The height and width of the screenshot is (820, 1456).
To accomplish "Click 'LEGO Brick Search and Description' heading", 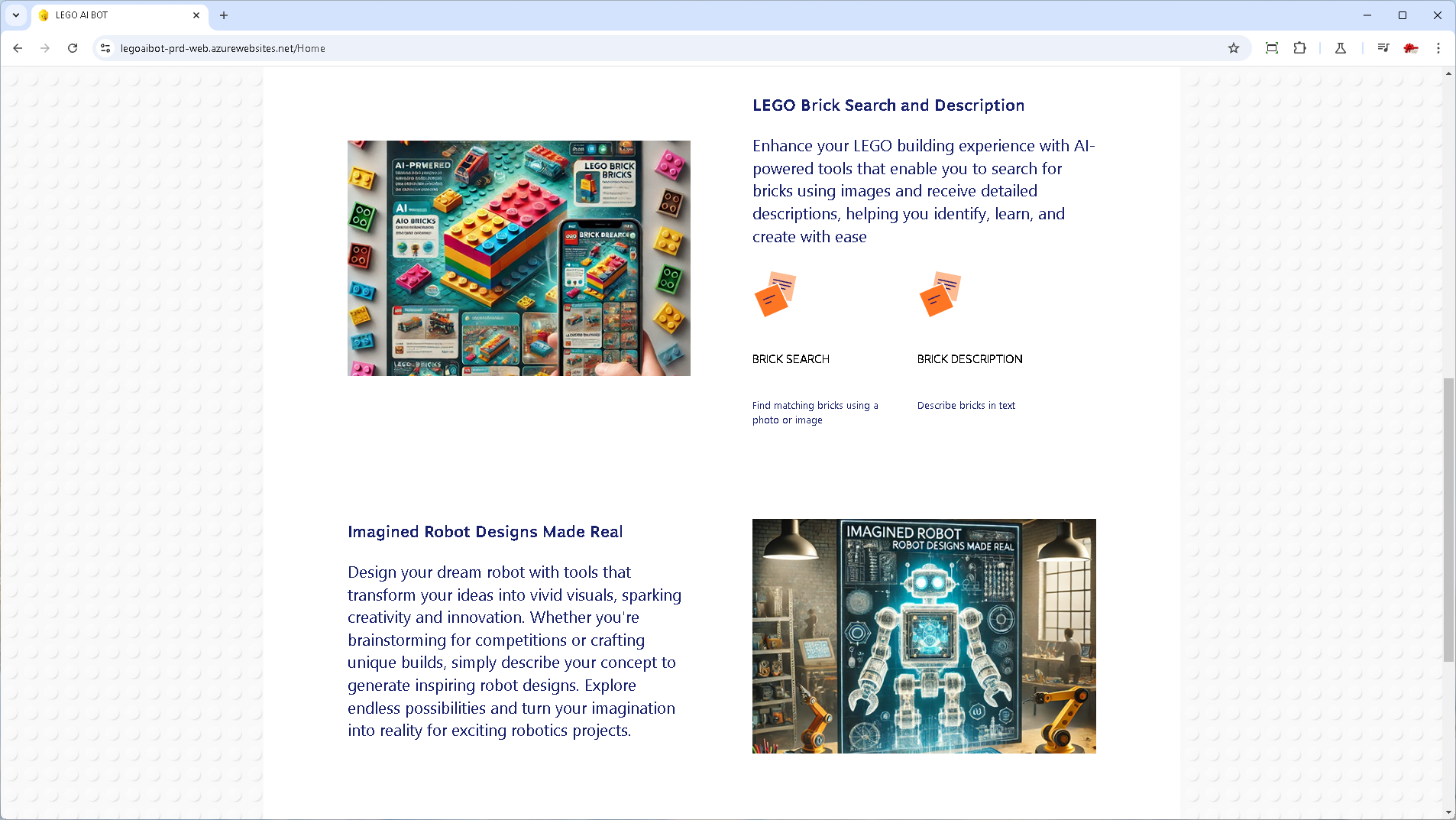I will [888, 105].
